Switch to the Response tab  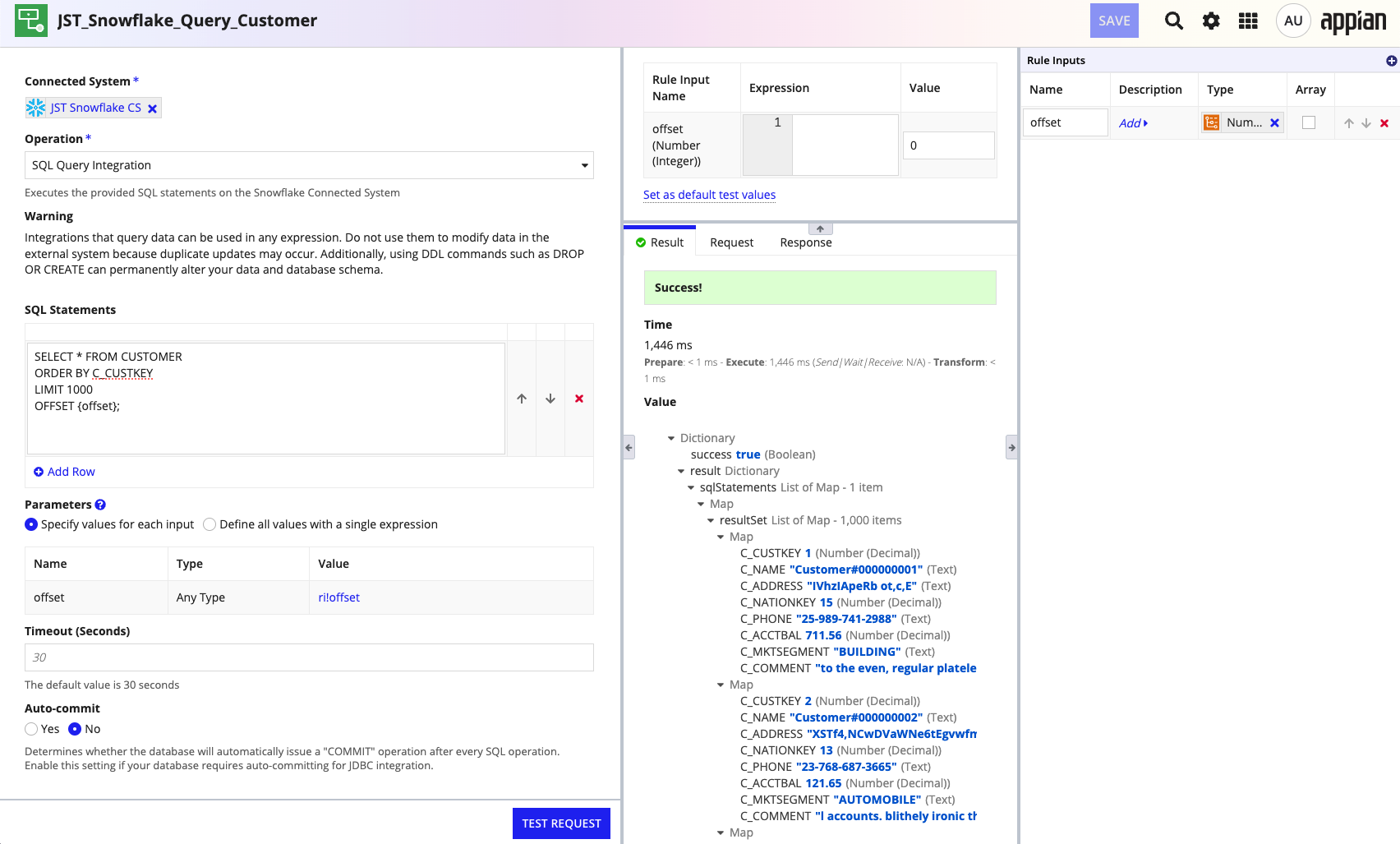pyautogui.click(x=806, y=242)
